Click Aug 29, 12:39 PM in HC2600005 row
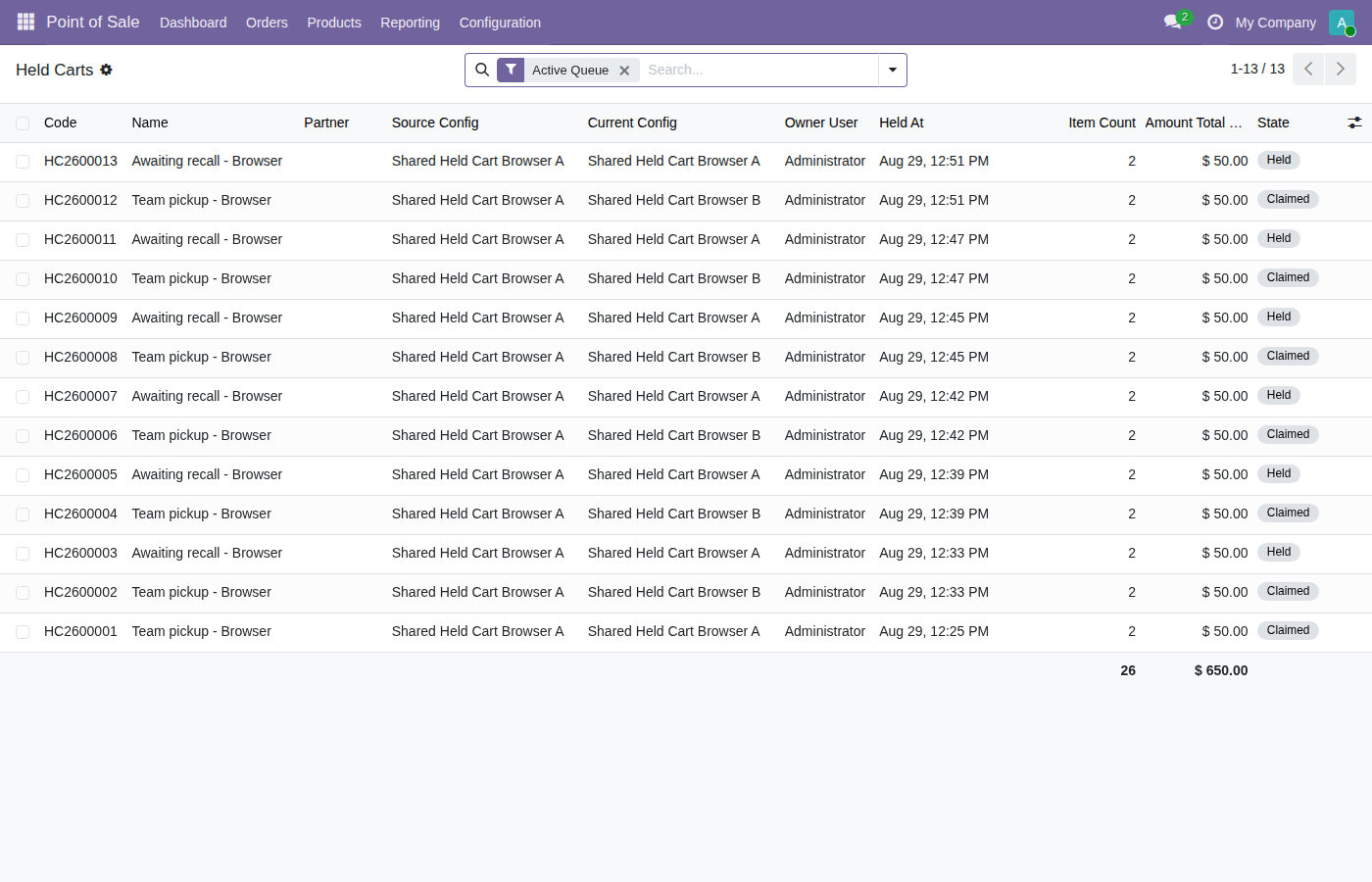1372x882 pixels. tap(934, 474)
